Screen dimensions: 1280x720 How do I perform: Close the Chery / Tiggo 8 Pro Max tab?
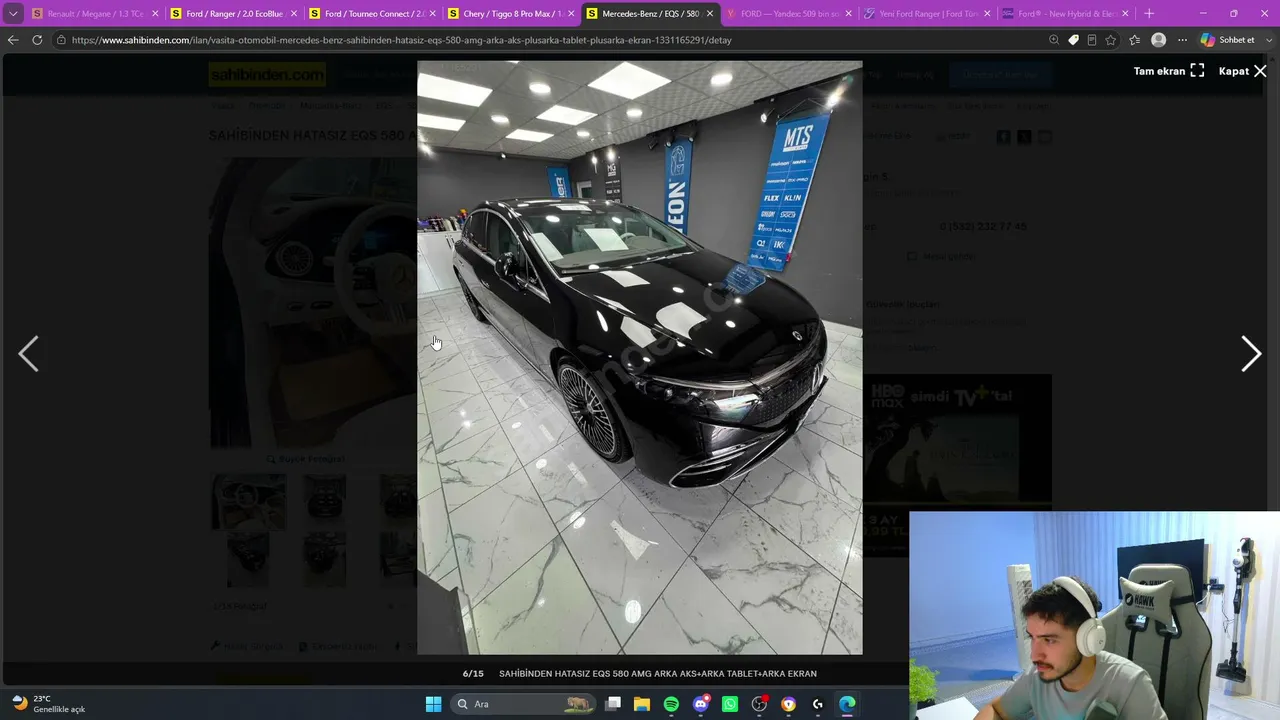coord(571,14)
